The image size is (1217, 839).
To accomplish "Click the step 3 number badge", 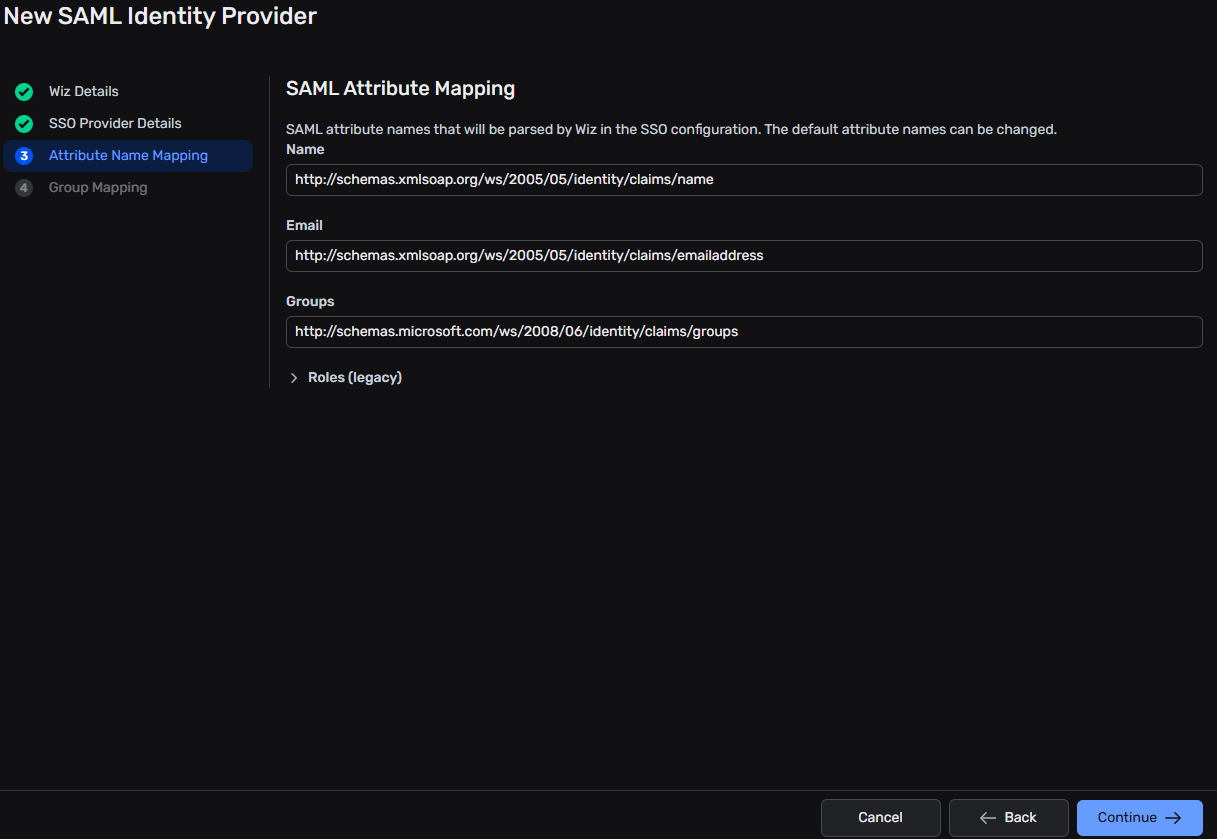I will (24, 156).
